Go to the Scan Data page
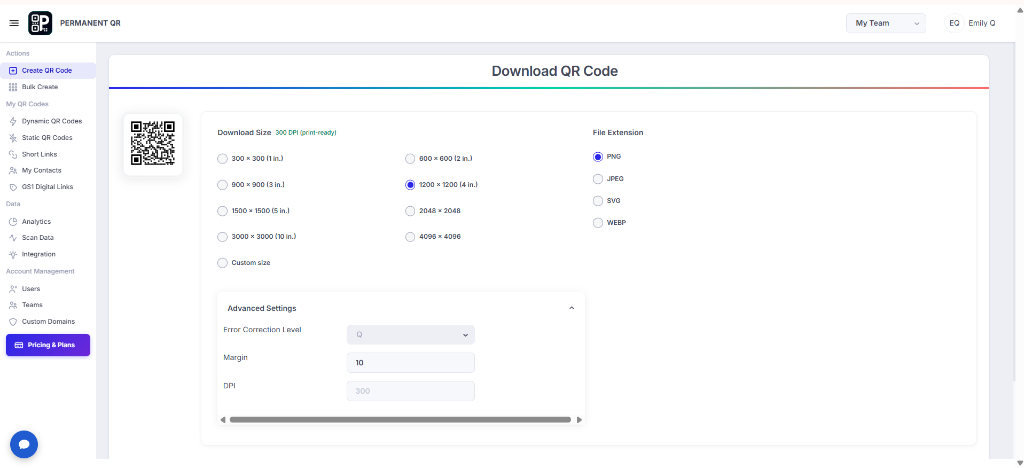This screenshot has height=468, width=1024. [38, 238]
